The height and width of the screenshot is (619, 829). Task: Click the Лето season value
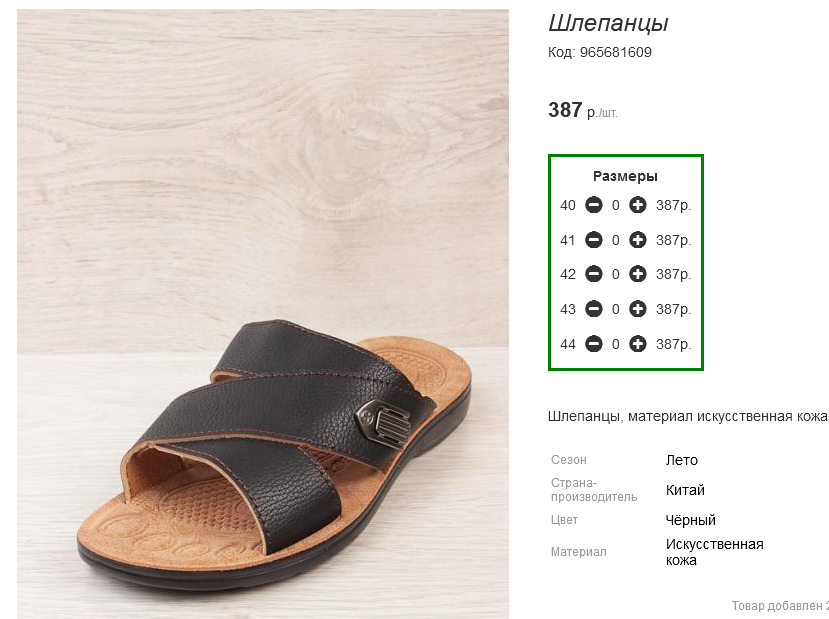click(x=681, y=460)
